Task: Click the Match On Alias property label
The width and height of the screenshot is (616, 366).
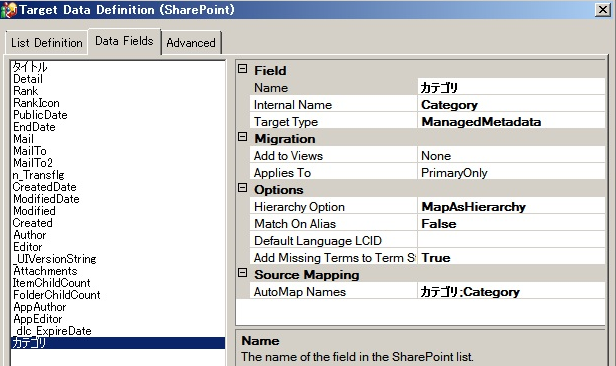Action: coord(295,224)
